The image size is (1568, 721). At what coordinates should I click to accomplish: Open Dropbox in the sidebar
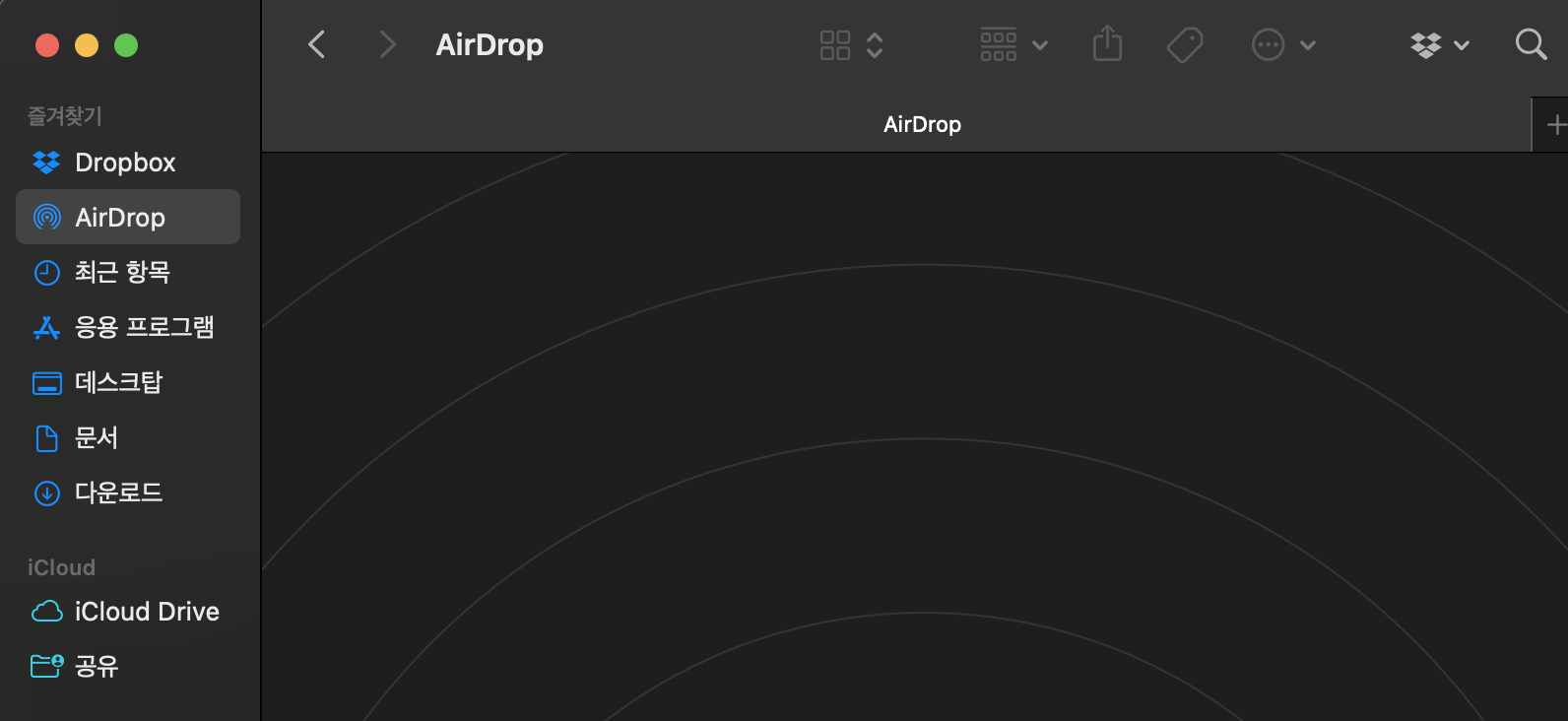click(128, 163)
